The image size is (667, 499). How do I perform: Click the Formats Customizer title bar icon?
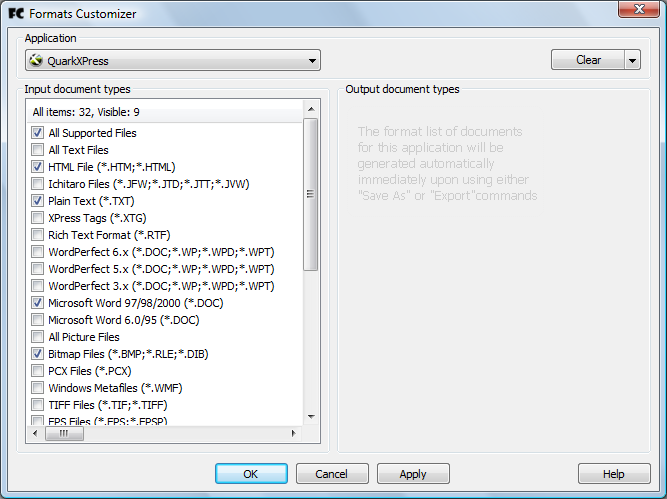coord(15,14)
